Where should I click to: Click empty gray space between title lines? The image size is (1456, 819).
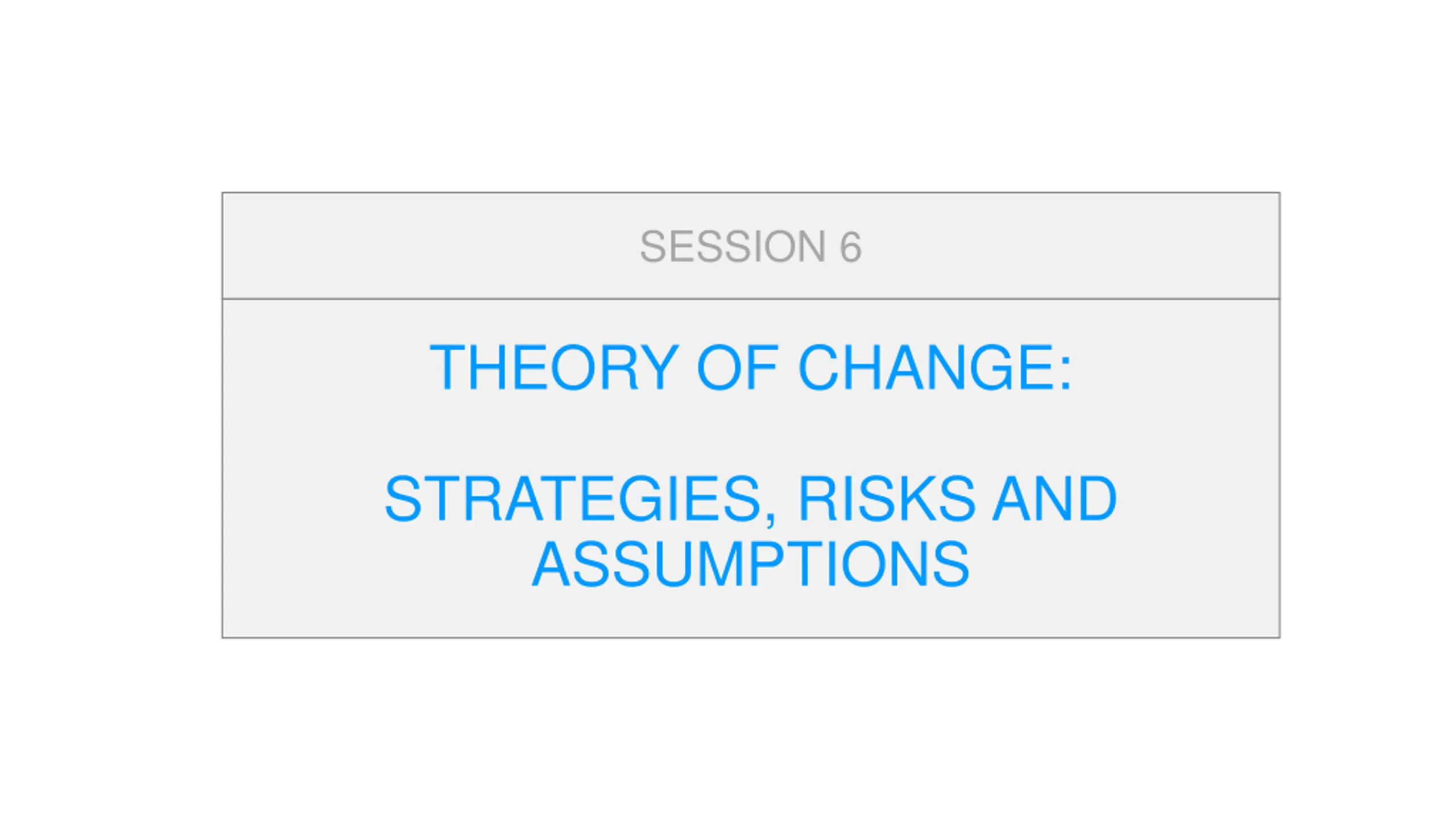tap(751, 432)
